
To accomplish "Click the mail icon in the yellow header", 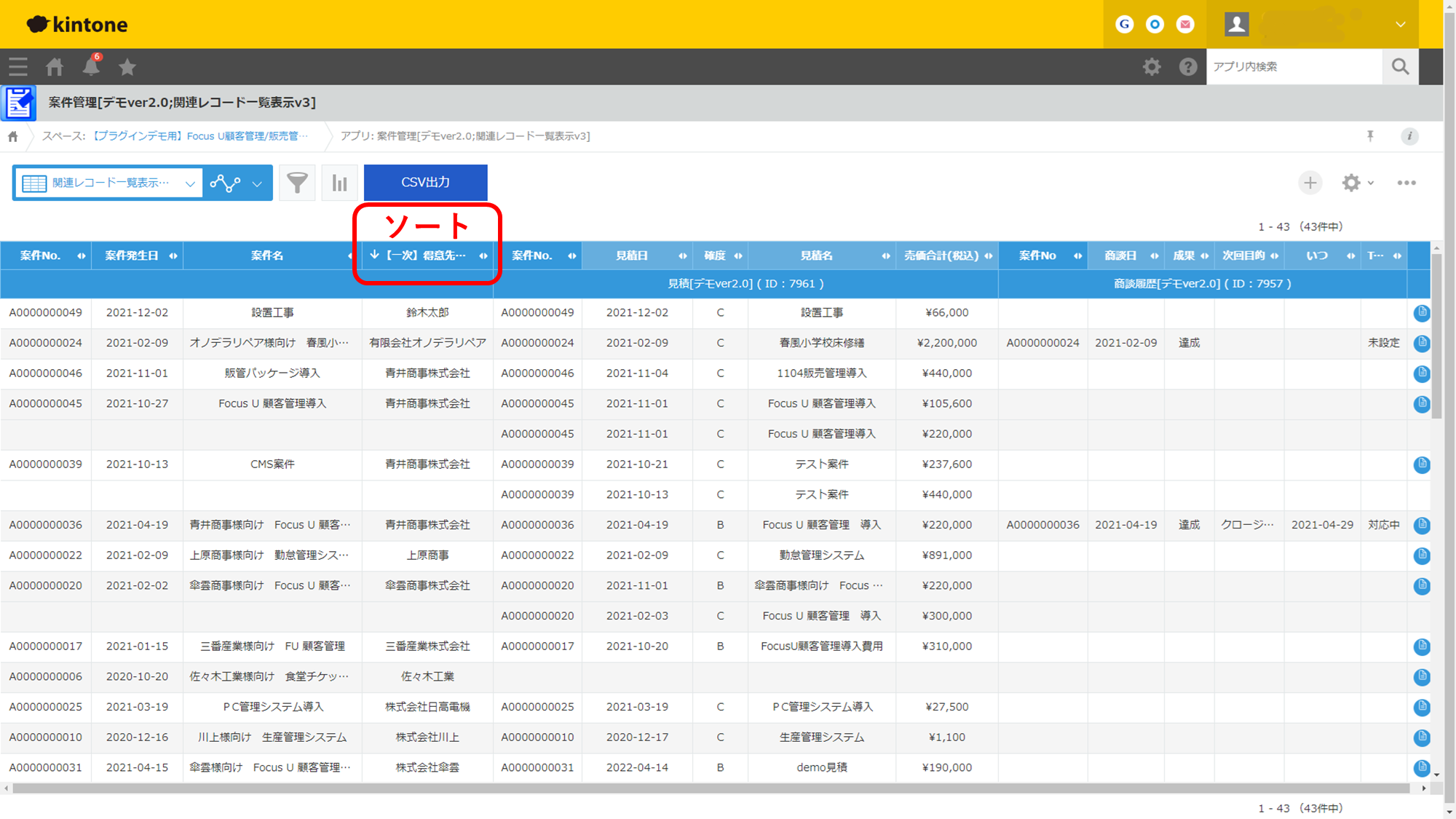I will (x=1186, y=24).
